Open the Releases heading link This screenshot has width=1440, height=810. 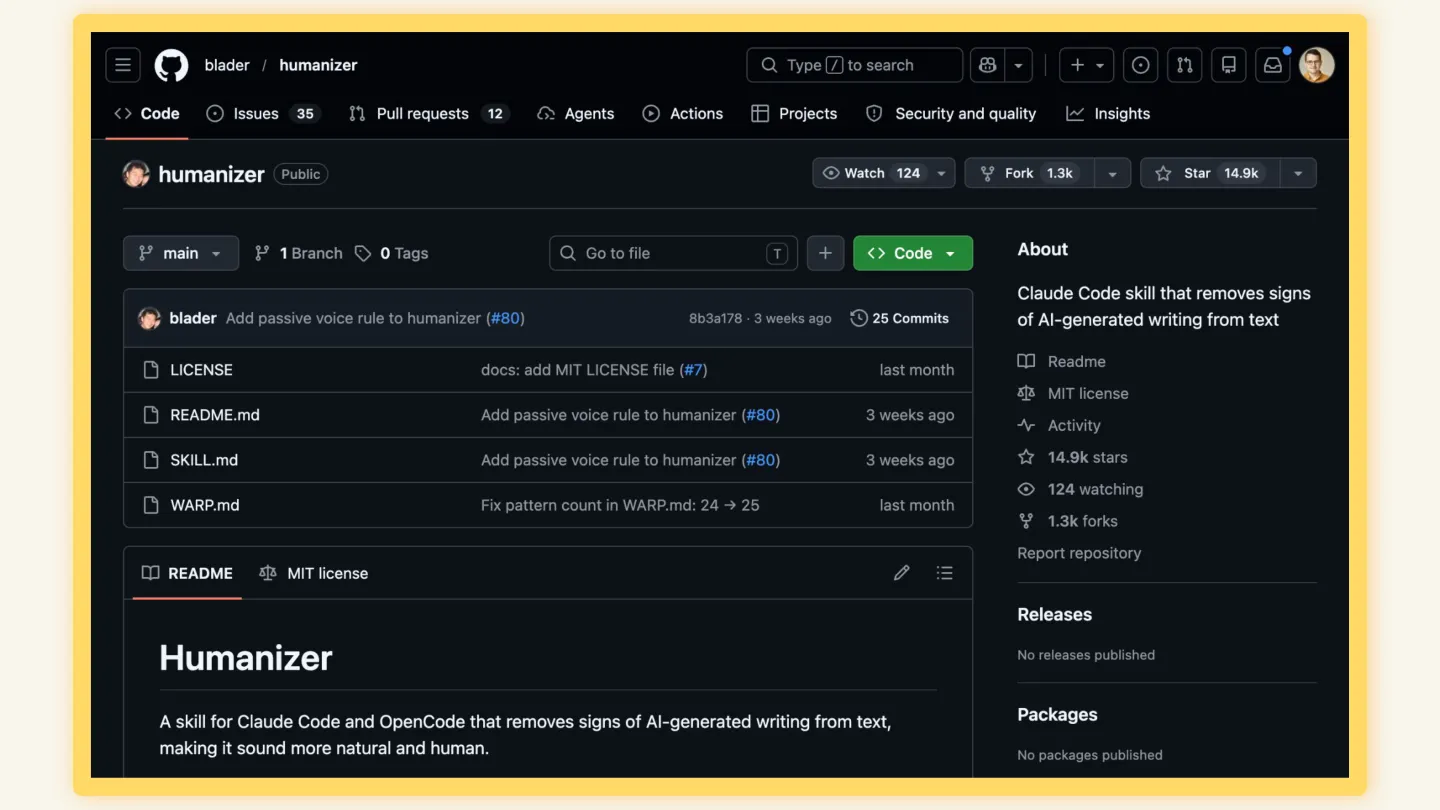pos(1055,614)
